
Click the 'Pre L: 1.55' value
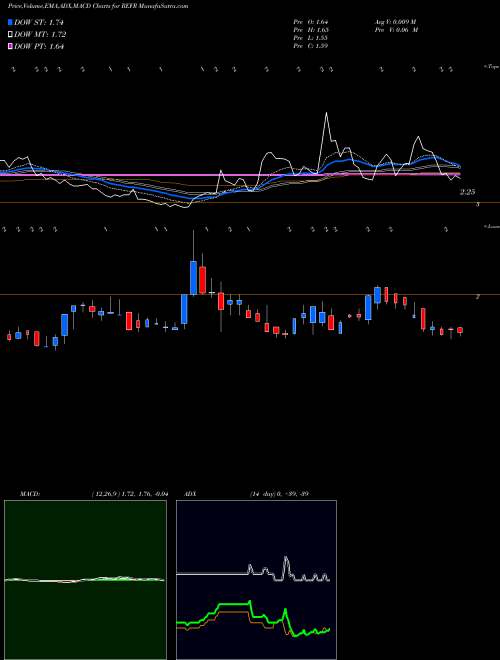click(311, 38)
